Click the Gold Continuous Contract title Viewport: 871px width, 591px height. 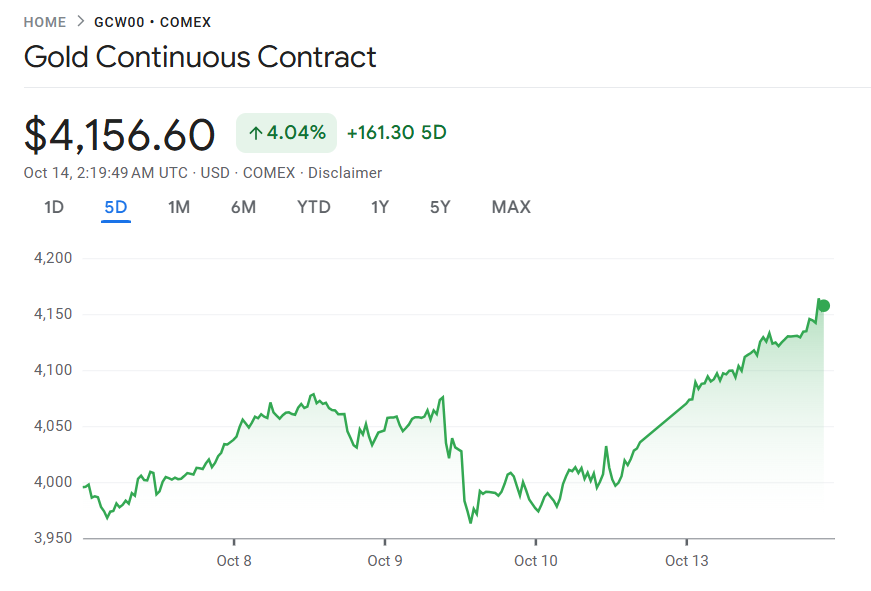tap(200, 57)
